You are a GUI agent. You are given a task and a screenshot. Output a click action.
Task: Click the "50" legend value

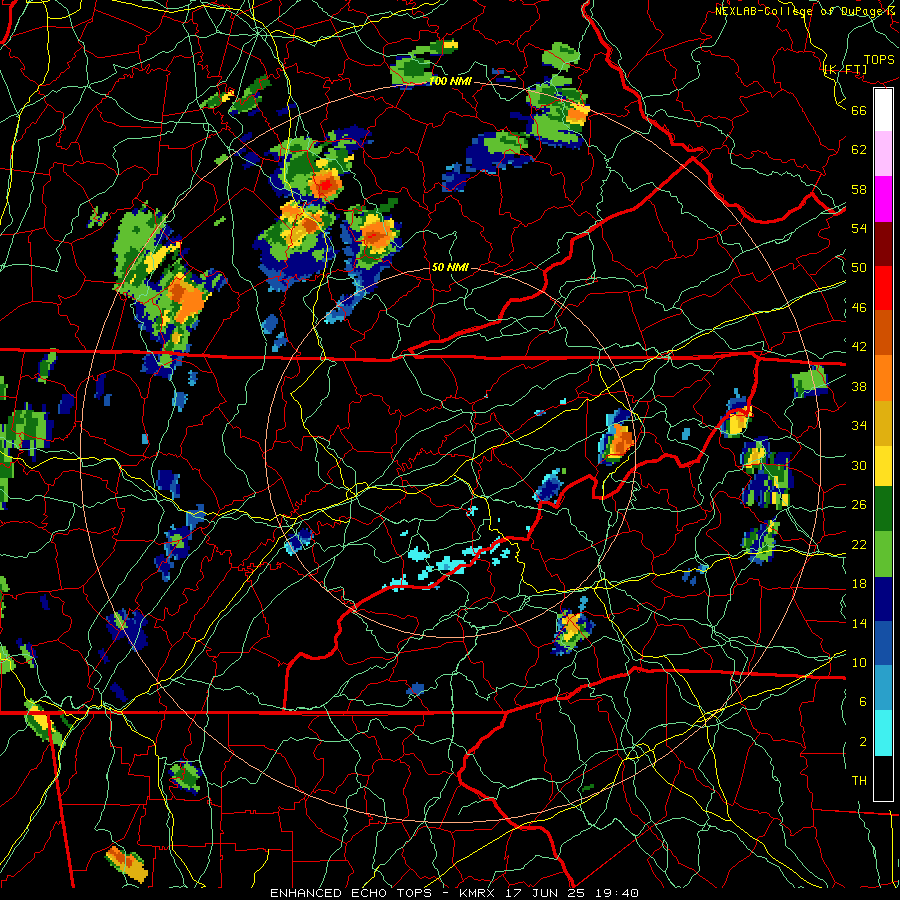tap(859, 267)
